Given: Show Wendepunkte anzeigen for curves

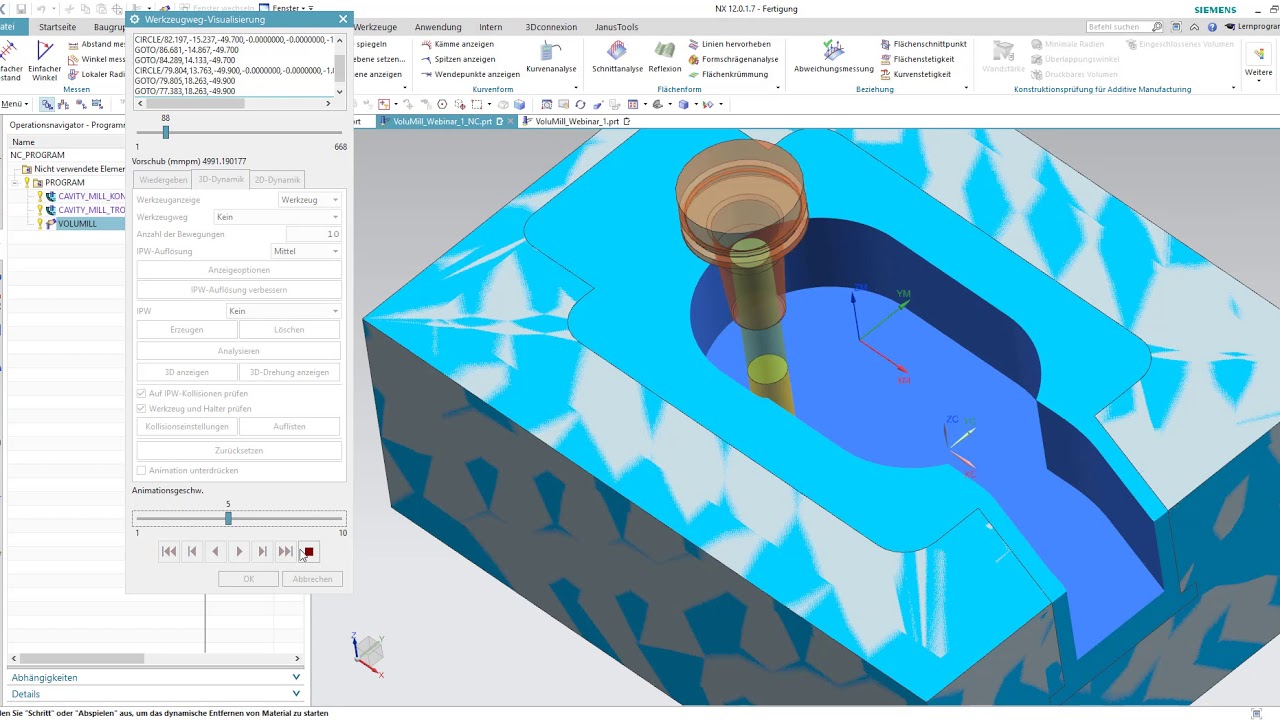Looking at the screenshot, I should coord(470,74).
